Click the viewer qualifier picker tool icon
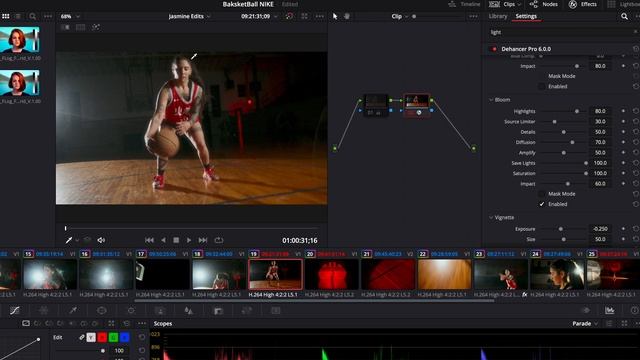Viewport: 640px width, 360px height. (69, 240)
